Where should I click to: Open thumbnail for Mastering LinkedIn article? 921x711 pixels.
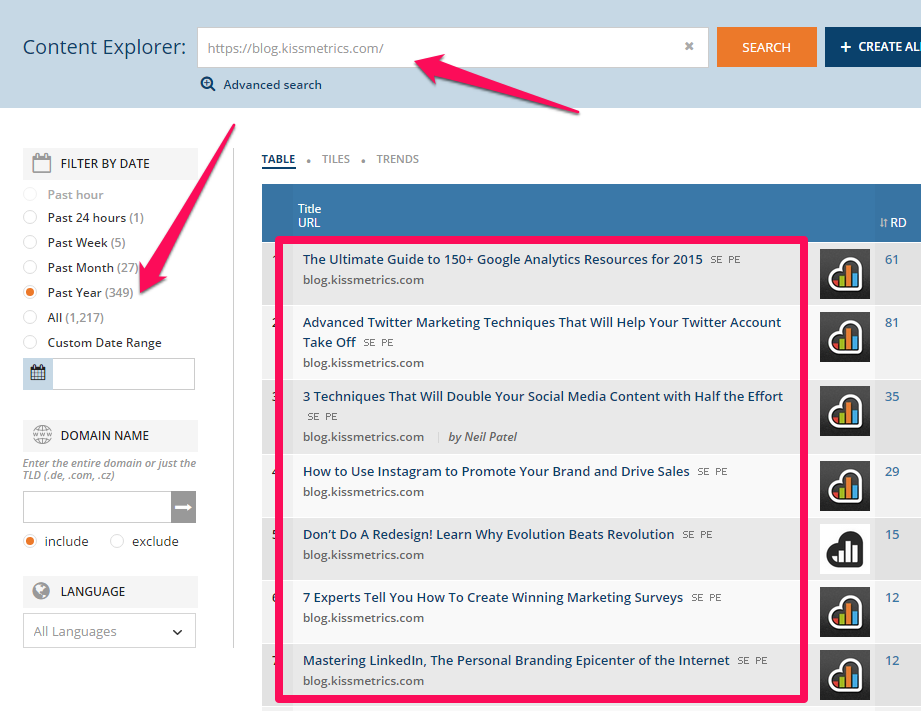click(845, 675)
